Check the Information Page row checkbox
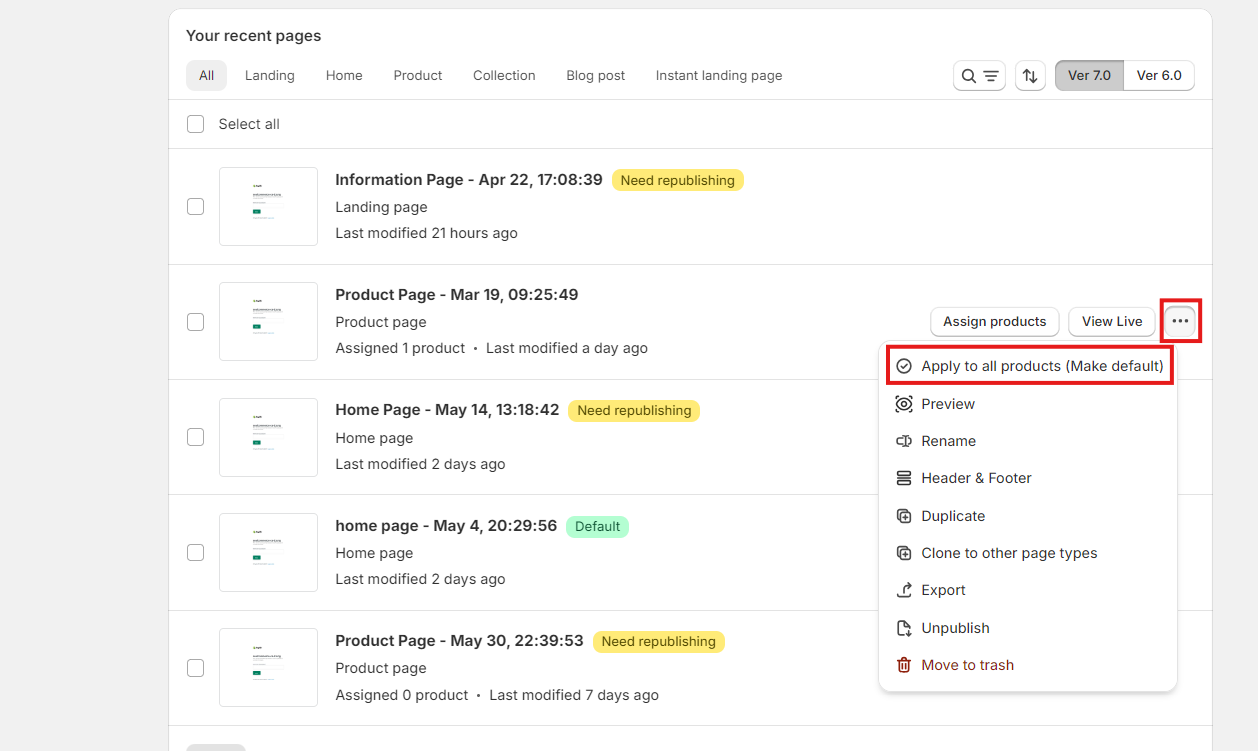This screenshot has width=1258, height=751. tap(195, 207)
